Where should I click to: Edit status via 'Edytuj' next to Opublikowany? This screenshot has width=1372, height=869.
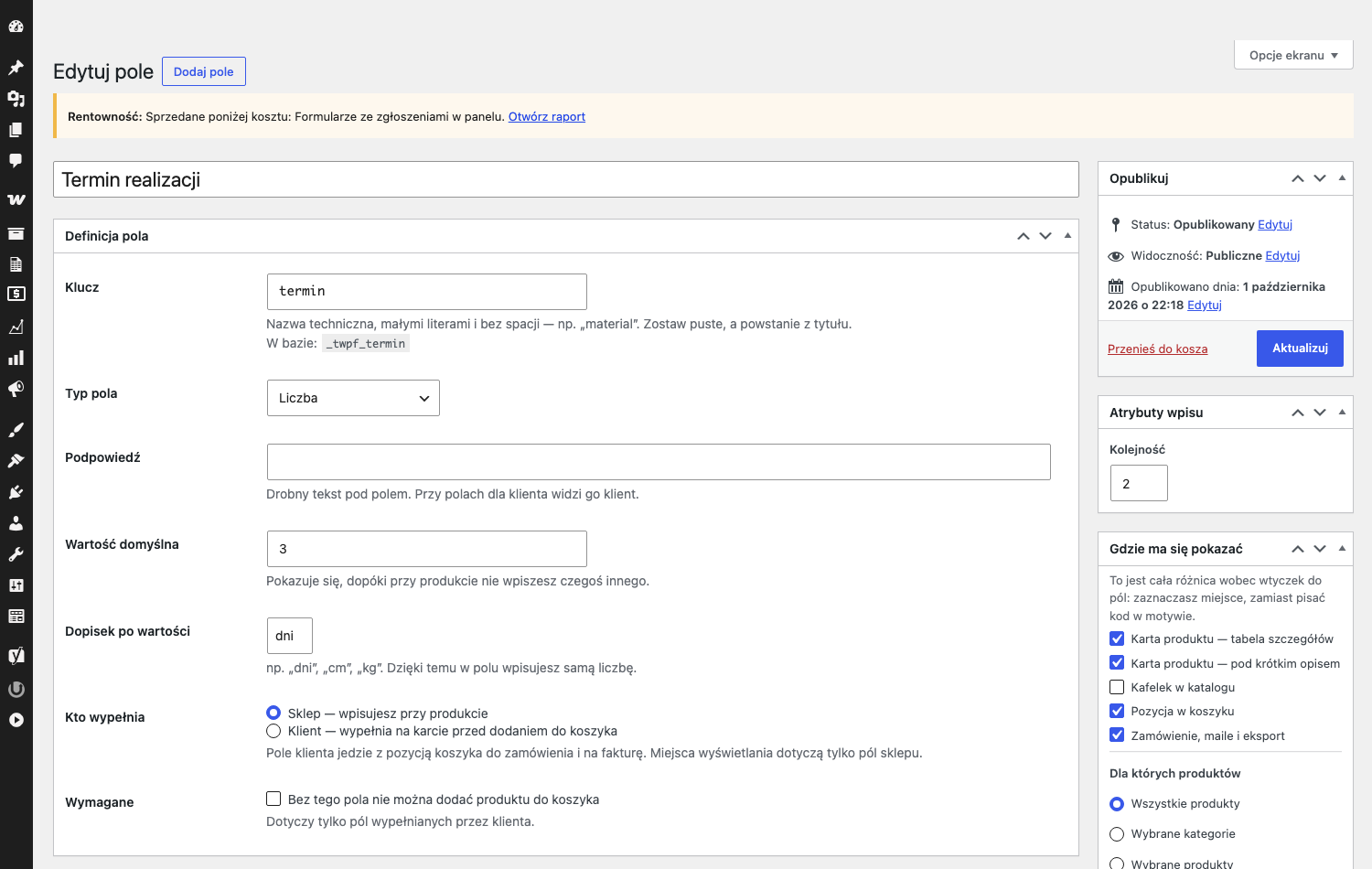coord(1275,224)
